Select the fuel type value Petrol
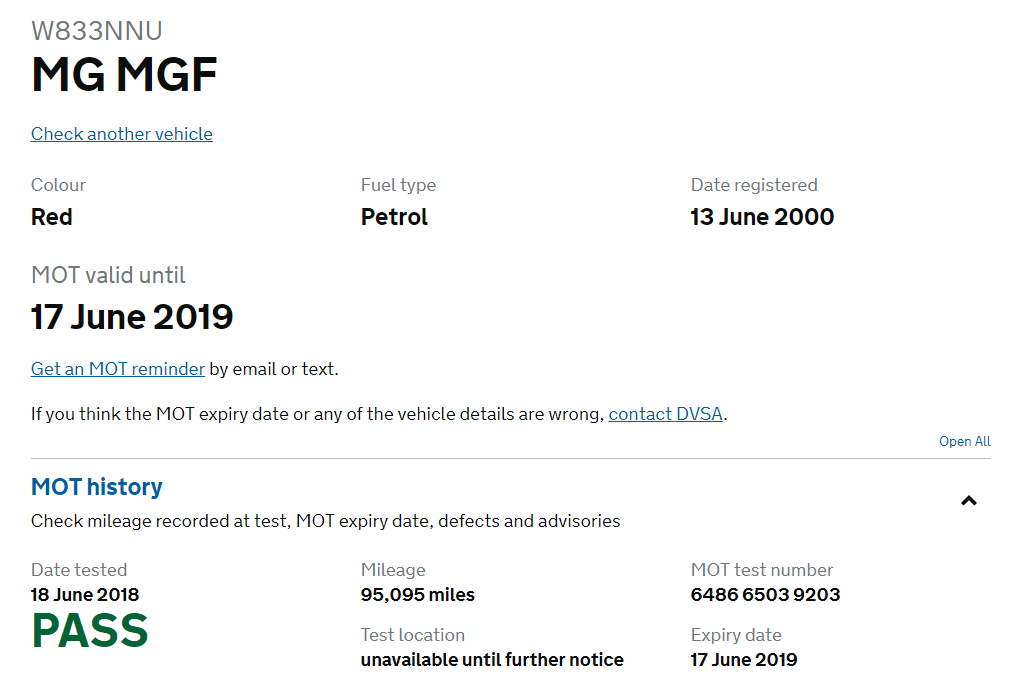This screenshot has width=1028, height=695. [394, 217]
